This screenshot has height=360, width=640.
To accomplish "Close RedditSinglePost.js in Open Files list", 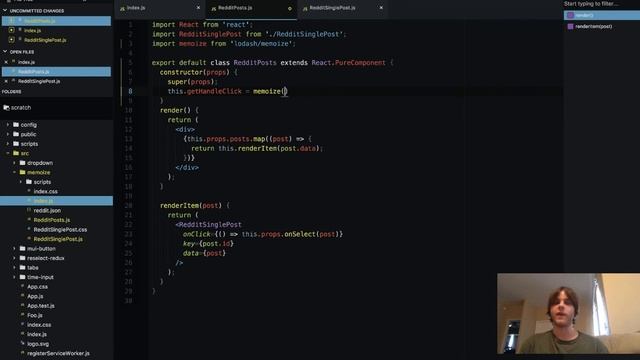I will (x=6, y=81).
